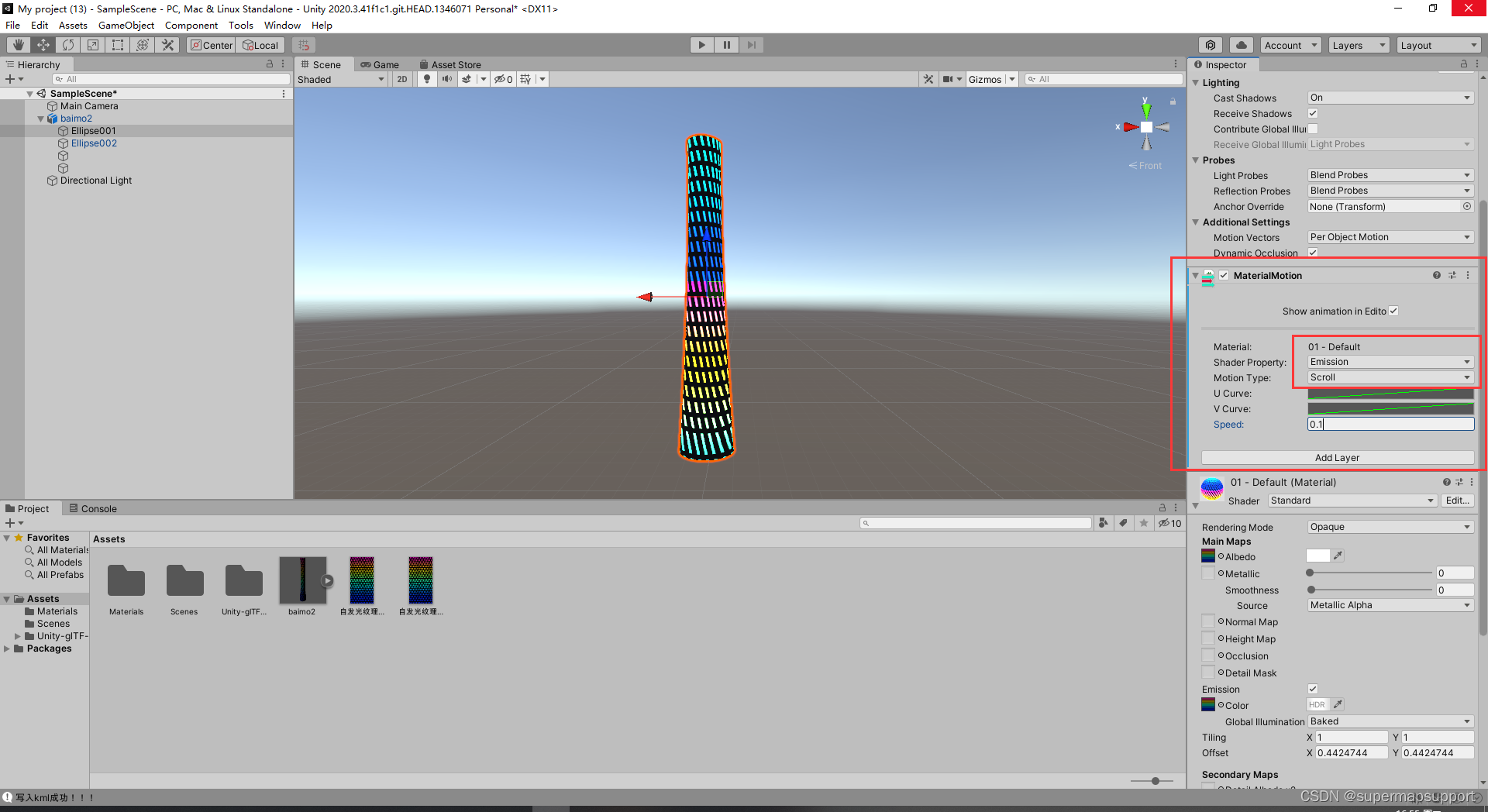Viewport: 1488px width, 812px height.
Task: Open the GameObject menu
Action: [x=126, y=26]
